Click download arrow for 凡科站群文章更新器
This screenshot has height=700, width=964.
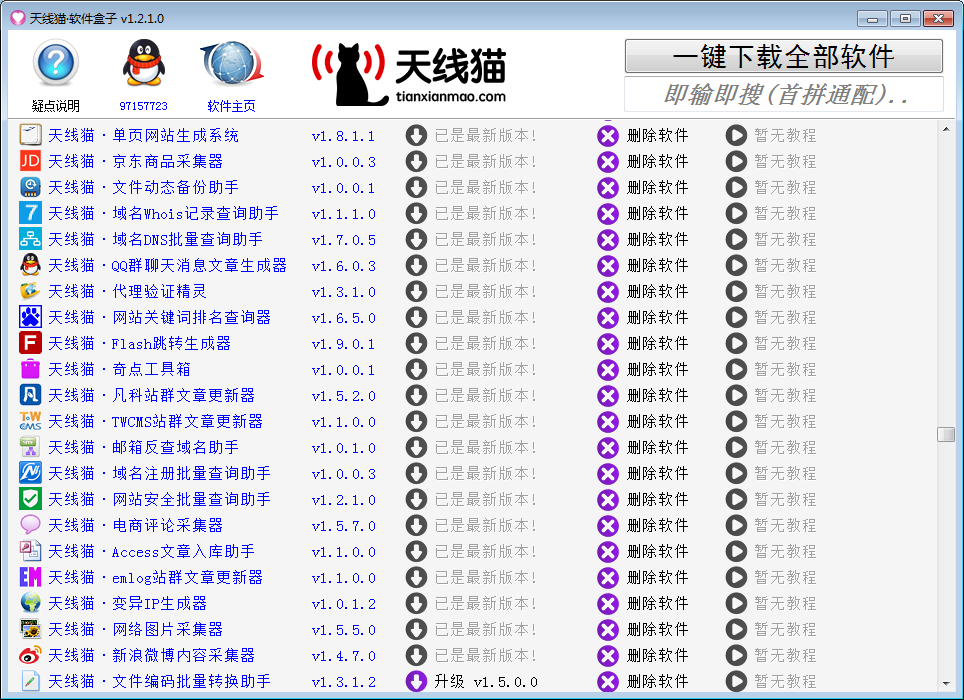coord(416,395)
